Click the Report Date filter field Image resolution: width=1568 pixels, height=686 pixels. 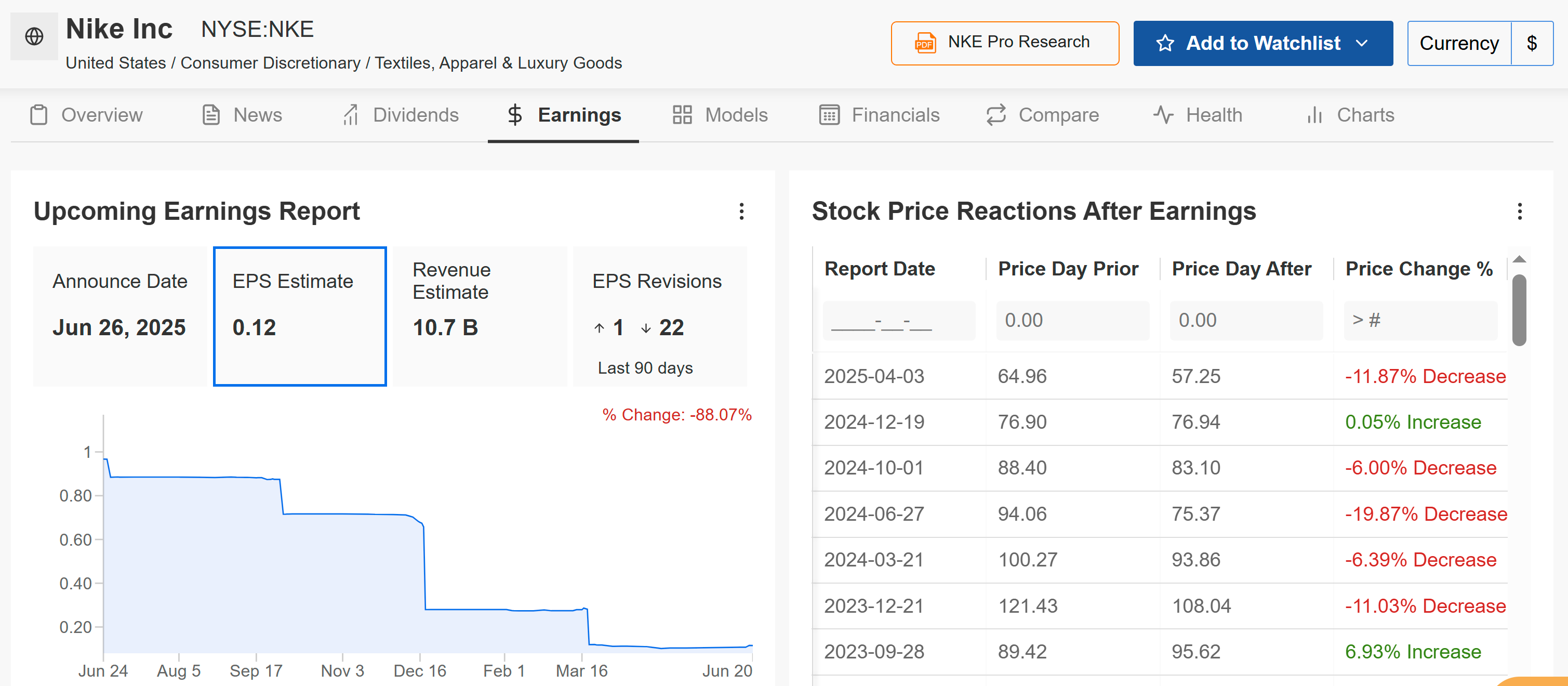click(899, 320)
